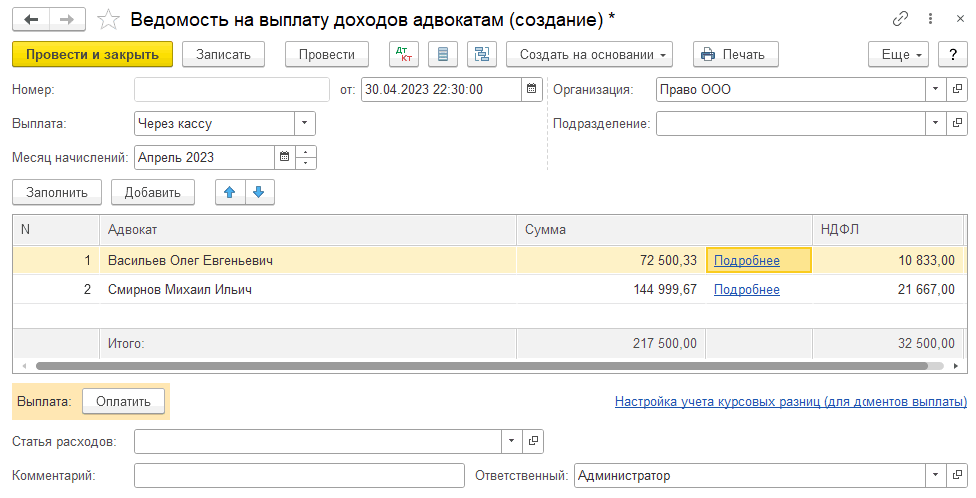Click the back navigation arrow
Screen dimensions: 976x498
[x=32, y=20]
